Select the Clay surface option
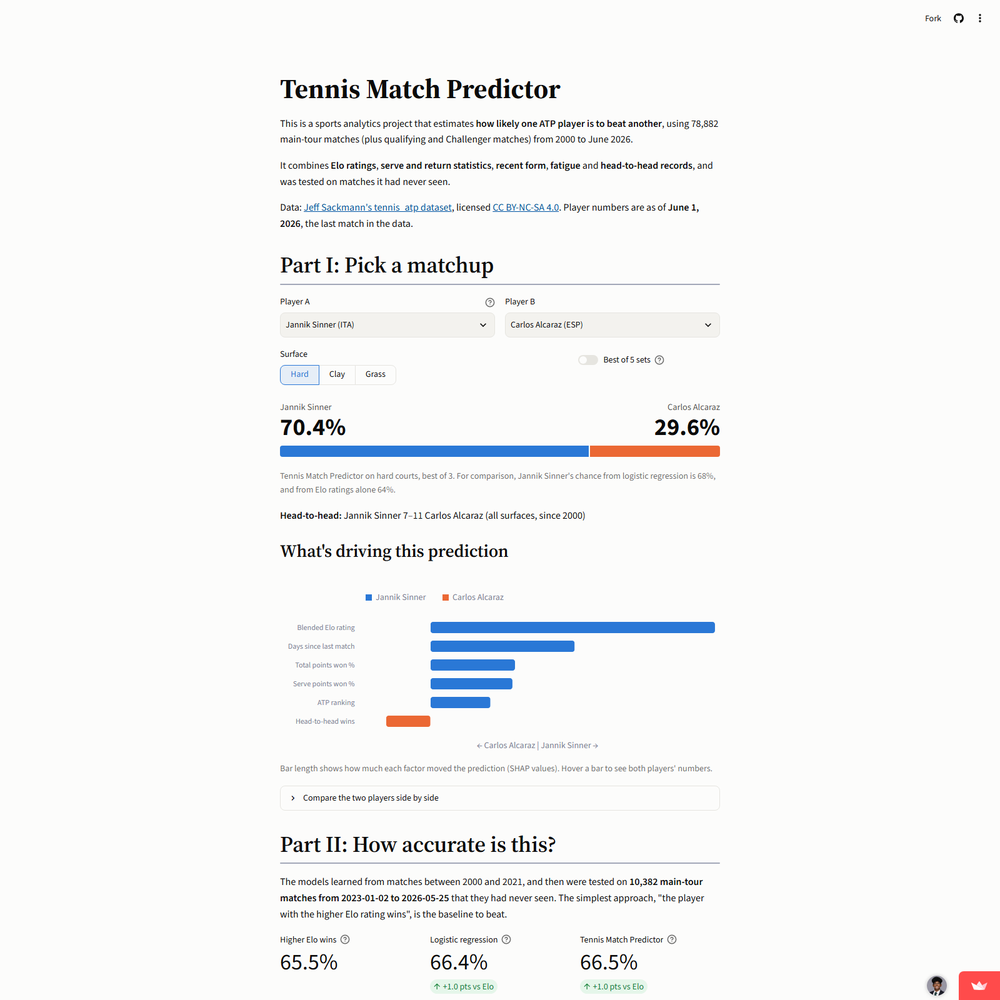The width and height of the screenshot is (1000, 1000). click(337, 374)
